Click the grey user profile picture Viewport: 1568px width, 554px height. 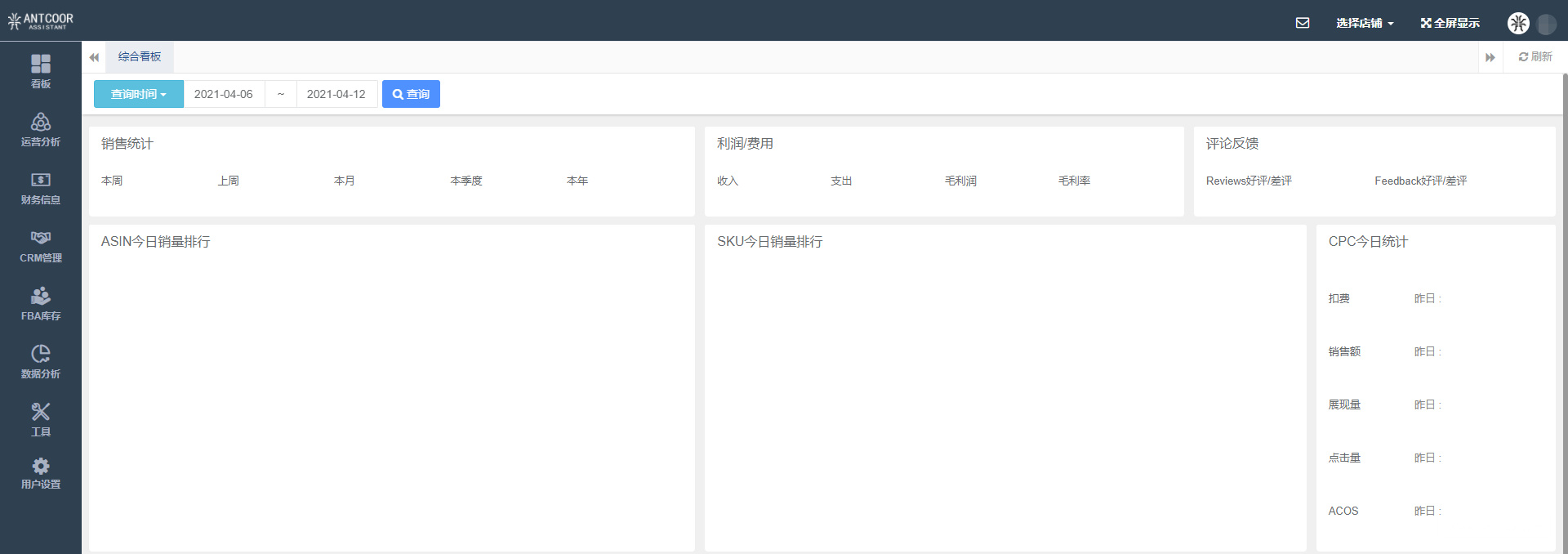(1547, 24)
